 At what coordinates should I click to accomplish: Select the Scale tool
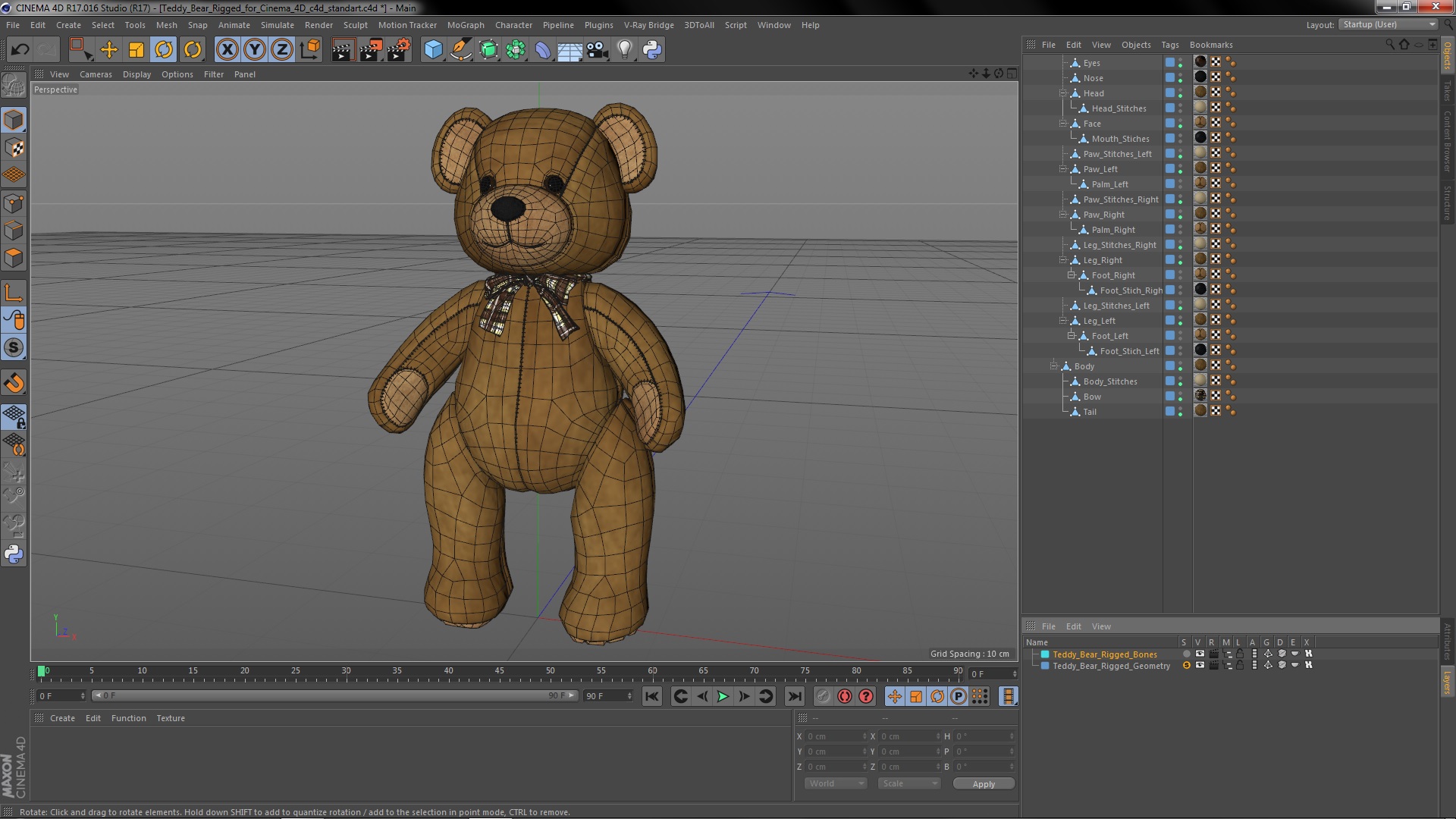pos(136,50)
